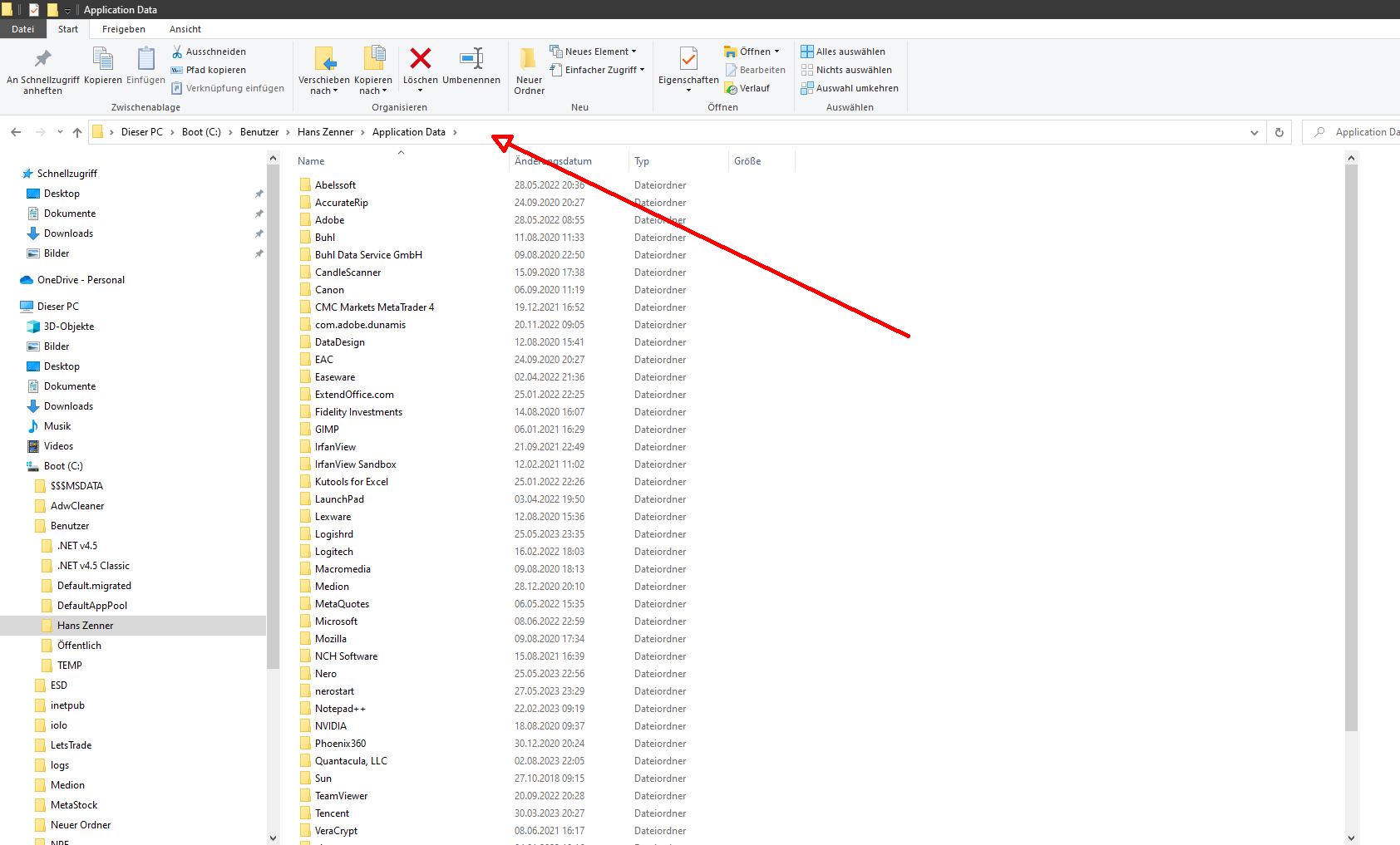Sort by Größe column header

pyautogui.click(x=761, y=161)
